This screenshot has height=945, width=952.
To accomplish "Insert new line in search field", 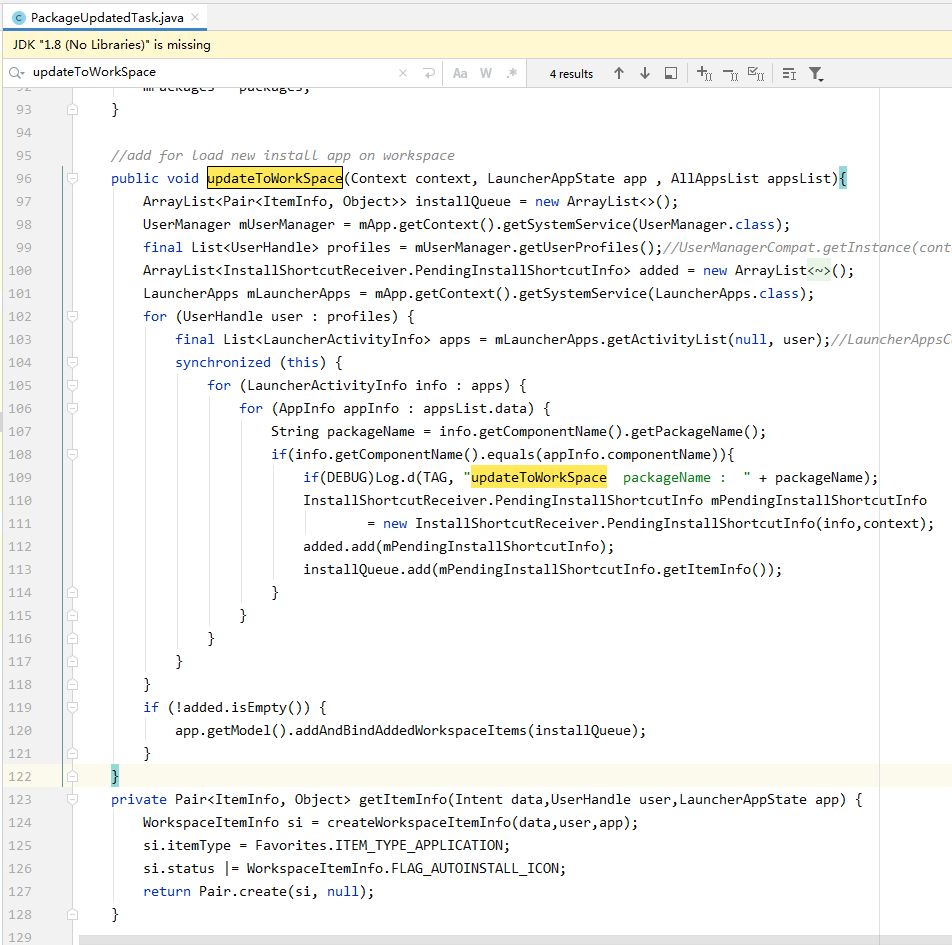I will [429, 73].
